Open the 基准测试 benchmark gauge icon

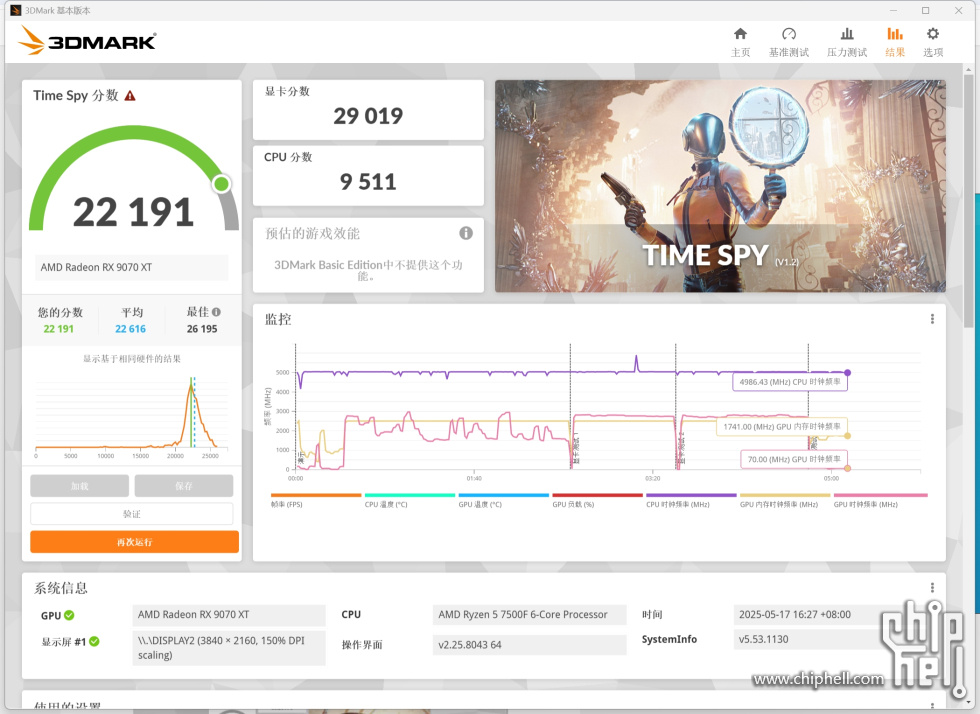click(789, 34)
